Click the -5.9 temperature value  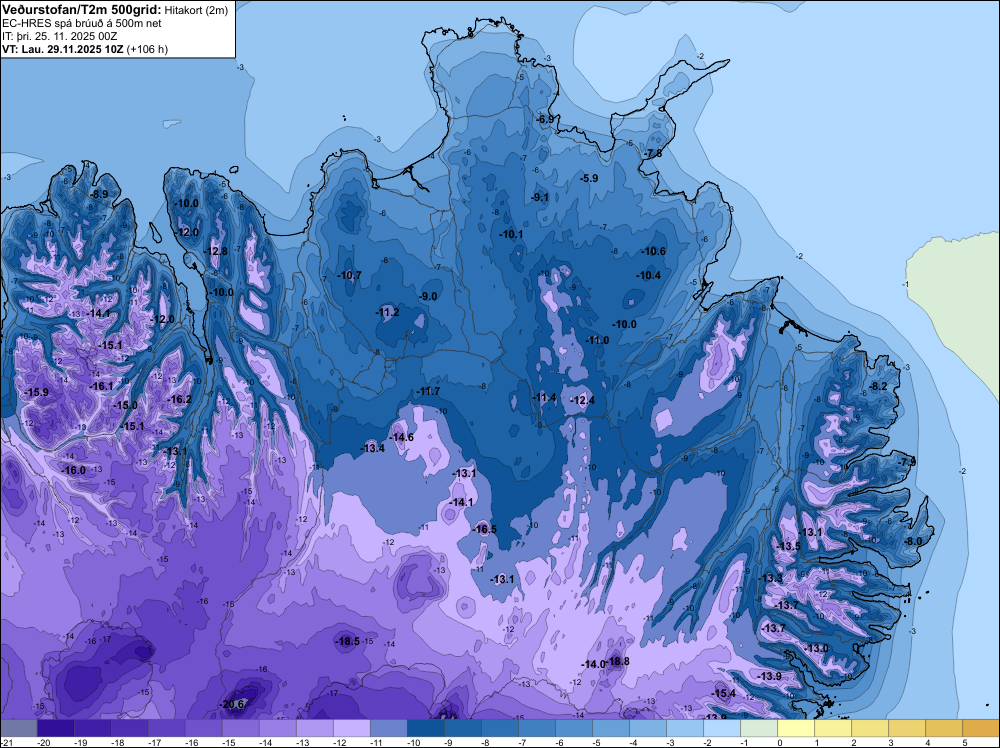pyautogui.click(x=589, y=179)
